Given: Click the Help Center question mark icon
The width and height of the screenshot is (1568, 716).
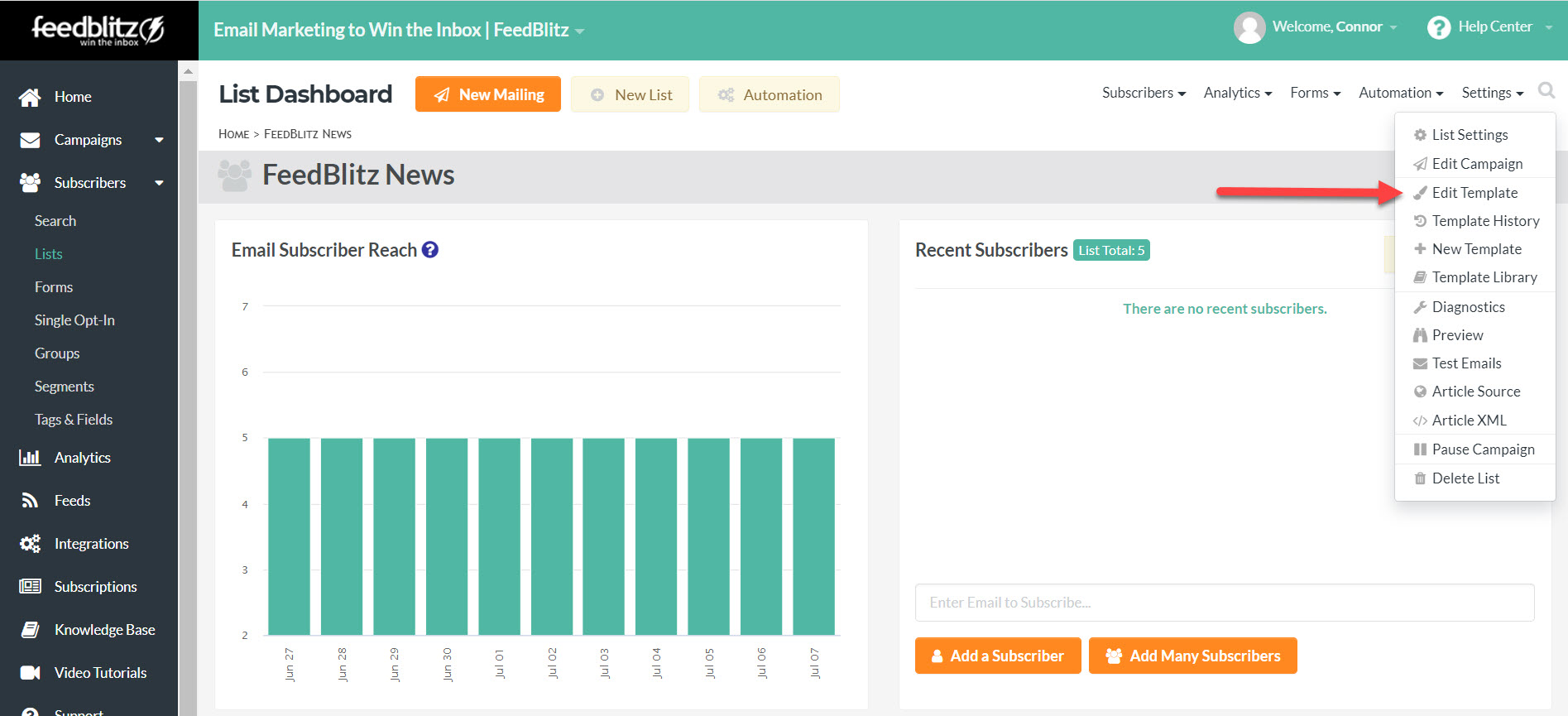Looking at the screenshot, I should (x=1439, y=27).
